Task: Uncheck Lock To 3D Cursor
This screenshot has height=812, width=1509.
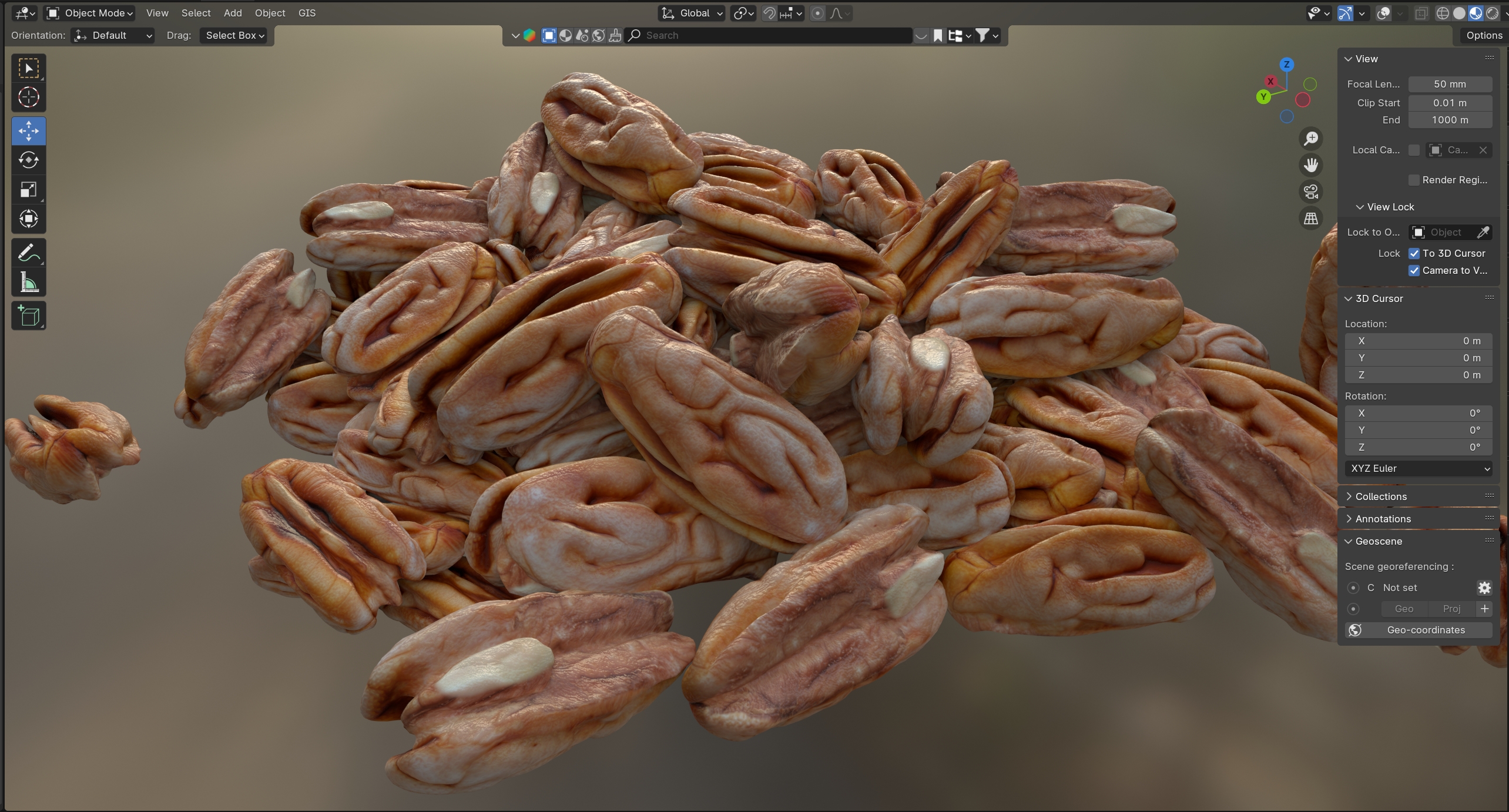Action: point(1414,253)
